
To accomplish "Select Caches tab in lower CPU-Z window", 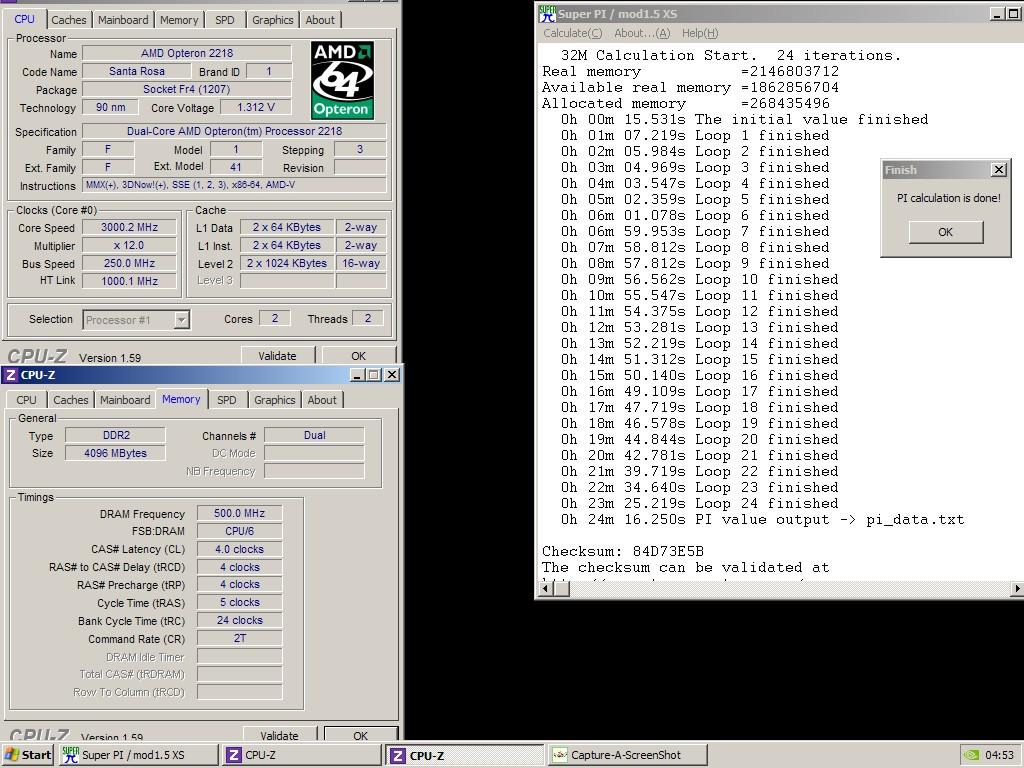I will (x=71, y=400).
